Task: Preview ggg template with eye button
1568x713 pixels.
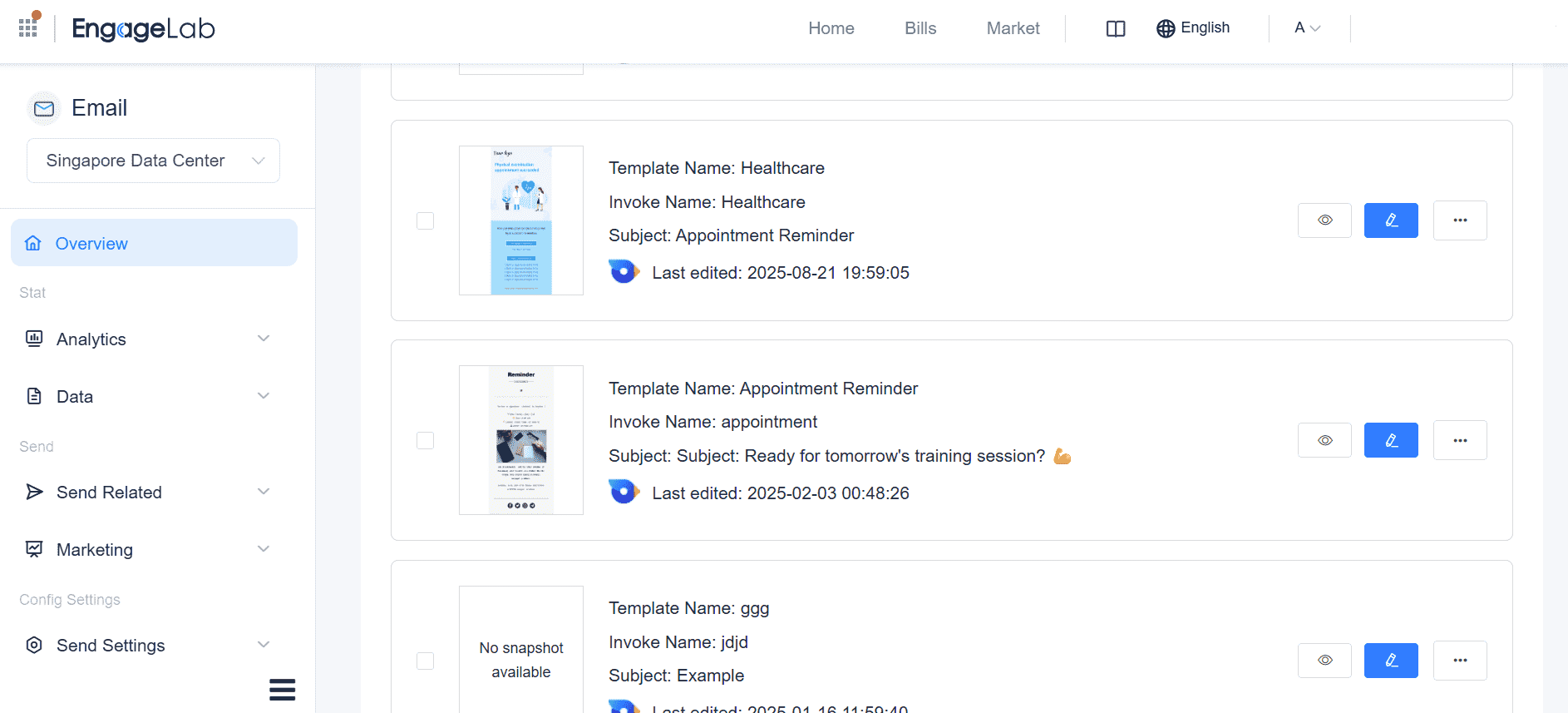Action: [x=1324, y=661]
